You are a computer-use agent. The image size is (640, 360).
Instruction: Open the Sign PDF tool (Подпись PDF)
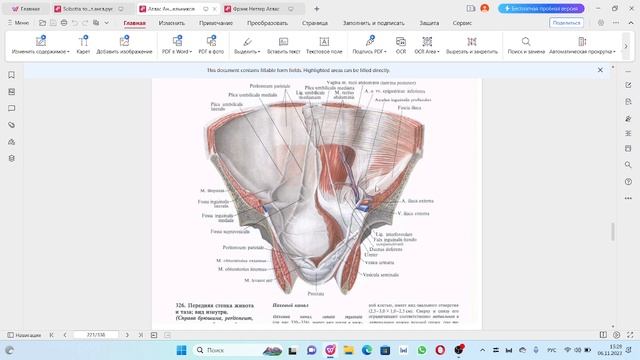coord(369,45)
